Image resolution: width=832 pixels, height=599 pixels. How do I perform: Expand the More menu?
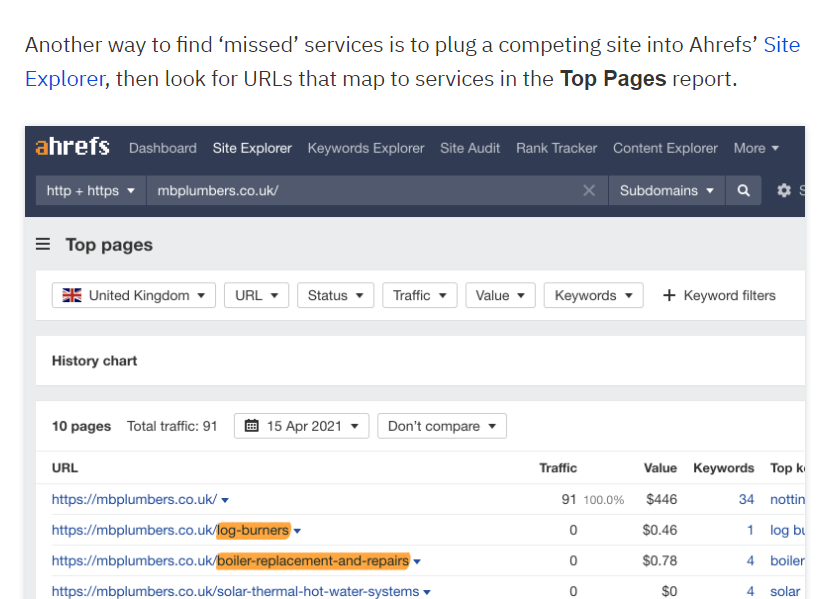coord(756,148)
